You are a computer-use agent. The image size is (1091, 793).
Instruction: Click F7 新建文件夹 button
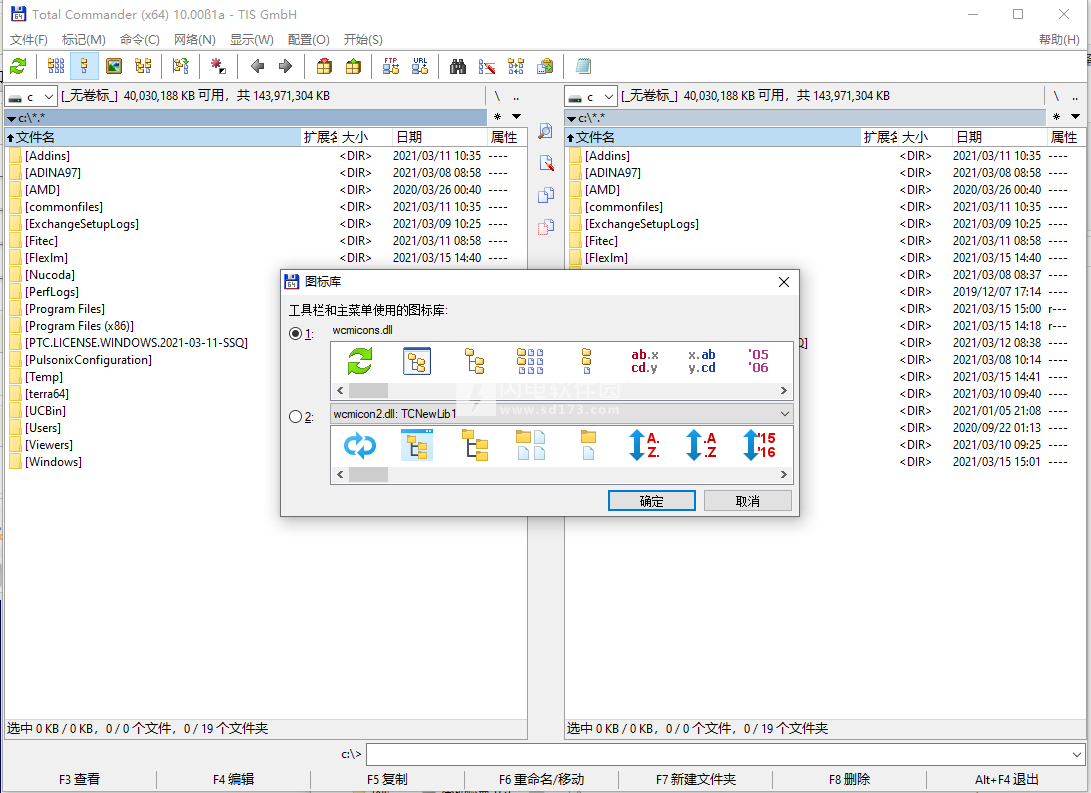coord(696,779)
